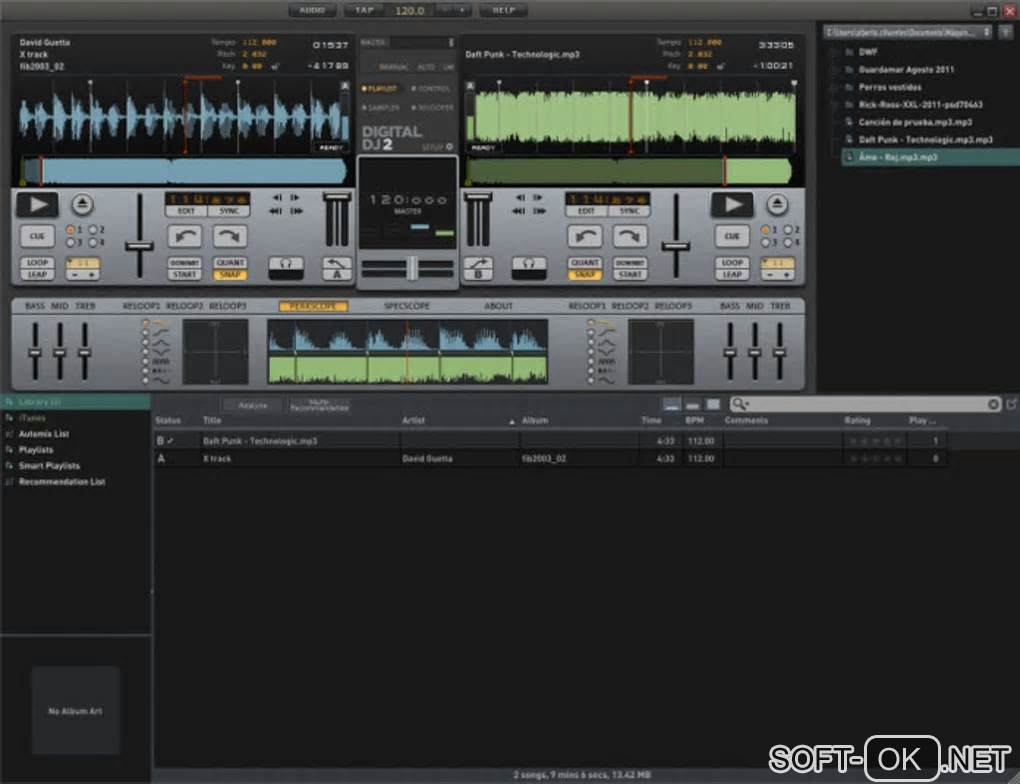Click the pitch bend down arrow on deck A
1020x784 pixels.
coord(185,236)
